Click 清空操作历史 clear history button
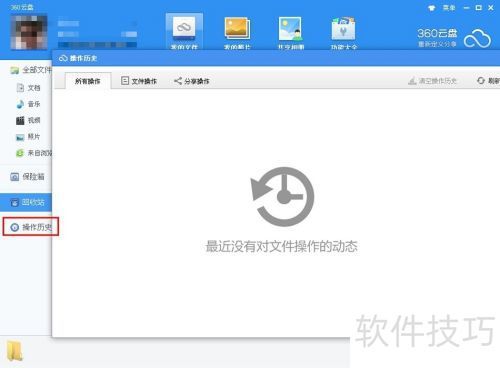This screenshot has width=500, height=368. click(432, 81)
